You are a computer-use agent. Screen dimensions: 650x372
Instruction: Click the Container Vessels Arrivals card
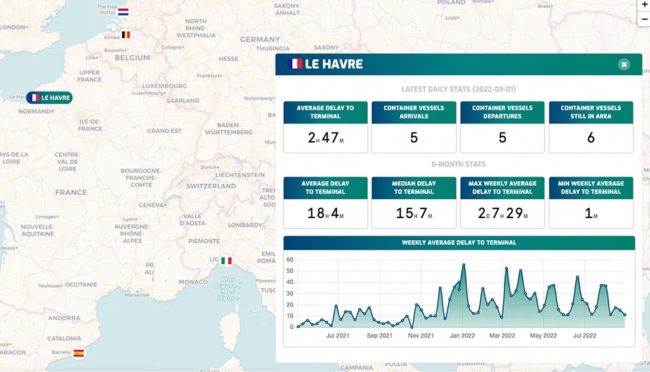(414, 127)
